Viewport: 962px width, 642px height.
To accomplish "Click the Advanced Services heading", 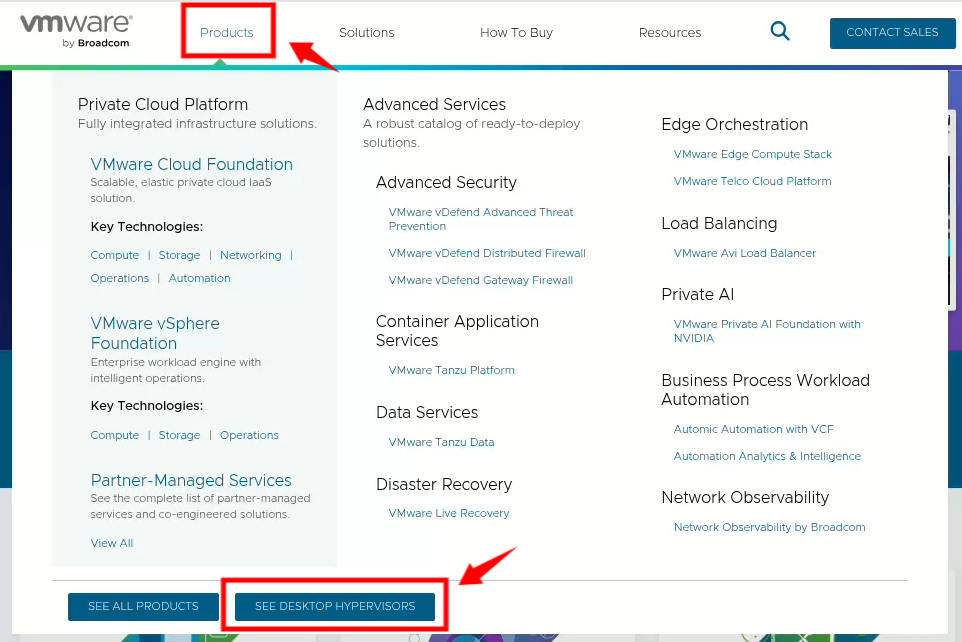I will [434, 104].
